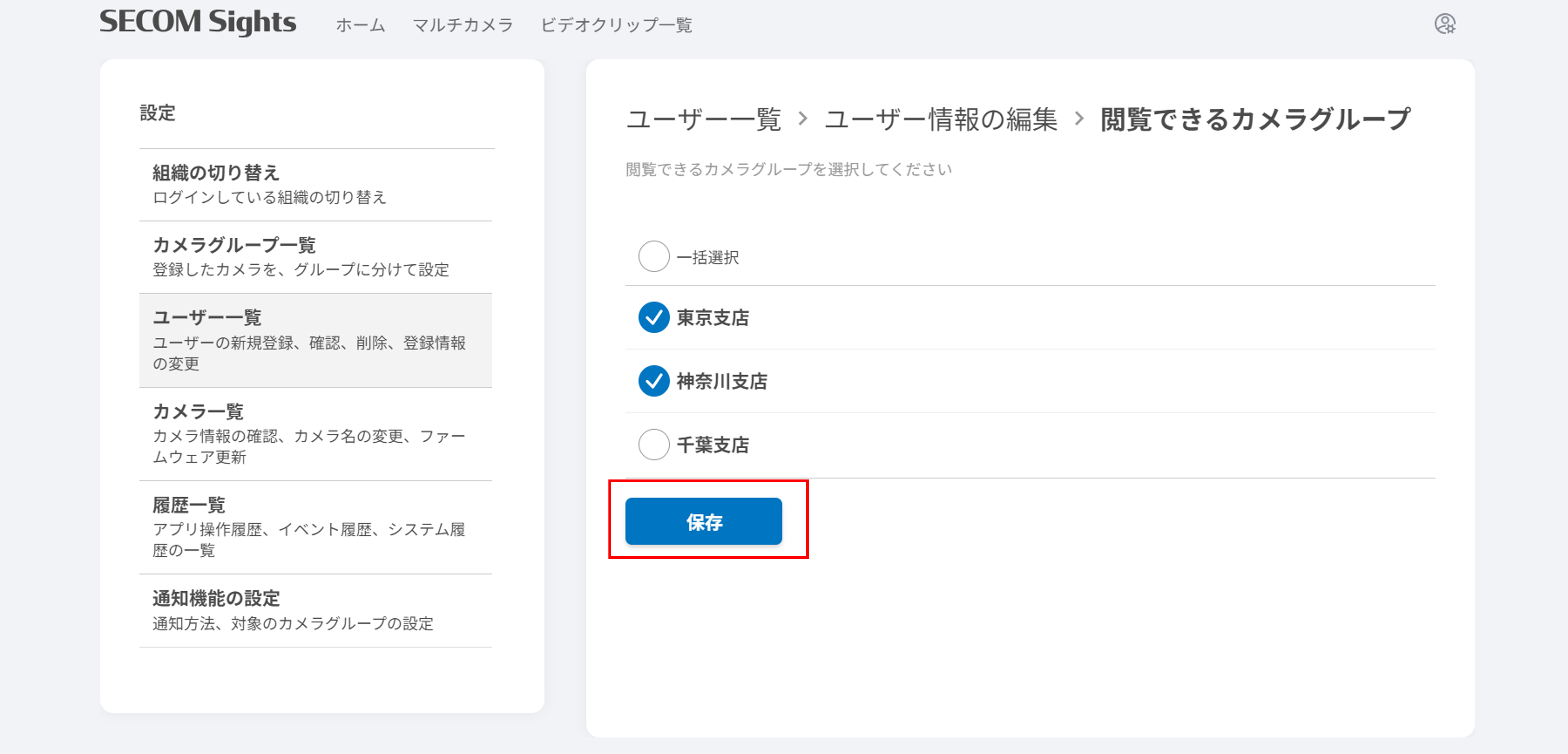Screen dimensions: 1568x754
Task: Select 組織の切り替え in settings menu
Action: point(315,184)
